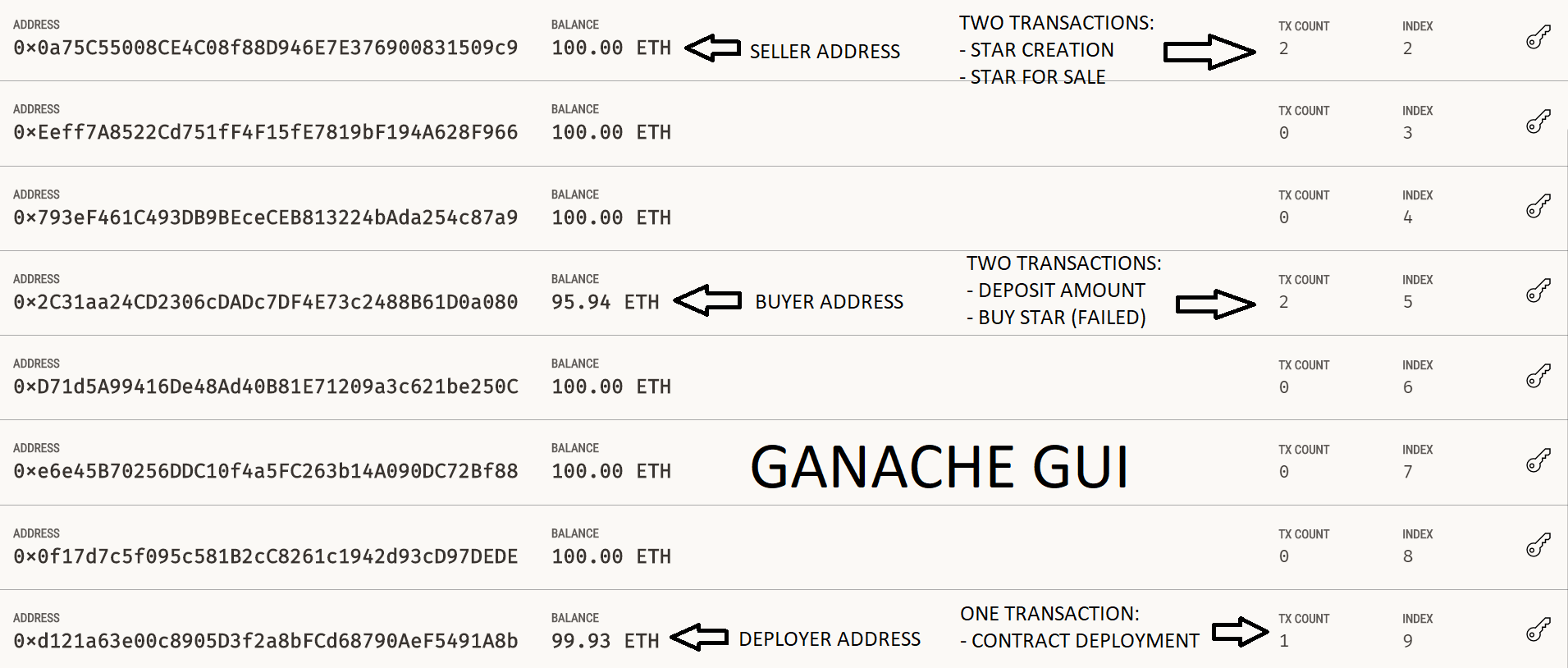Show private key for index 3 account
The image size is (1568, 668).
click(x=1538, y=121)
